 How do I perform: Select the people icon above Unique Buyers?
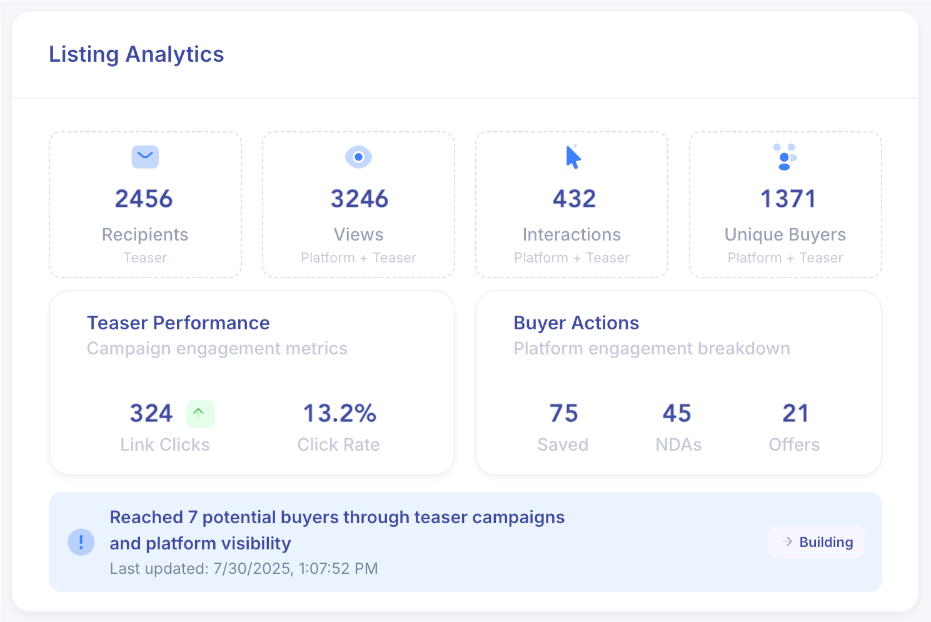[785, 157]
